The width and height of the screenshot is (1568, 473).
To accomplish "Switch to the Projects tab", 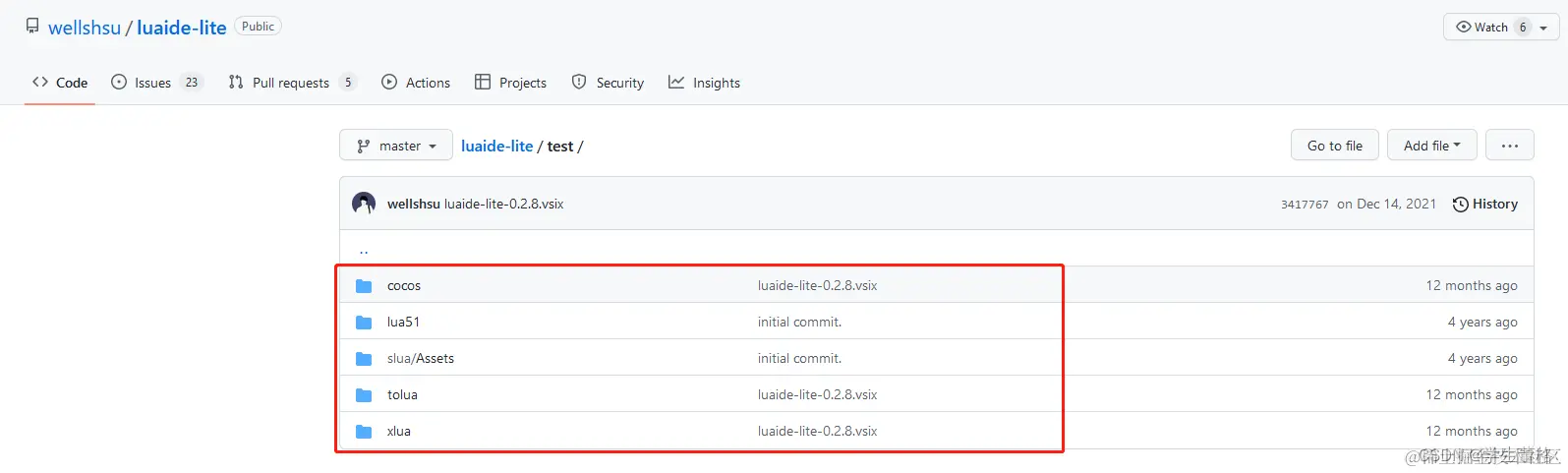I will pos(510,83).
